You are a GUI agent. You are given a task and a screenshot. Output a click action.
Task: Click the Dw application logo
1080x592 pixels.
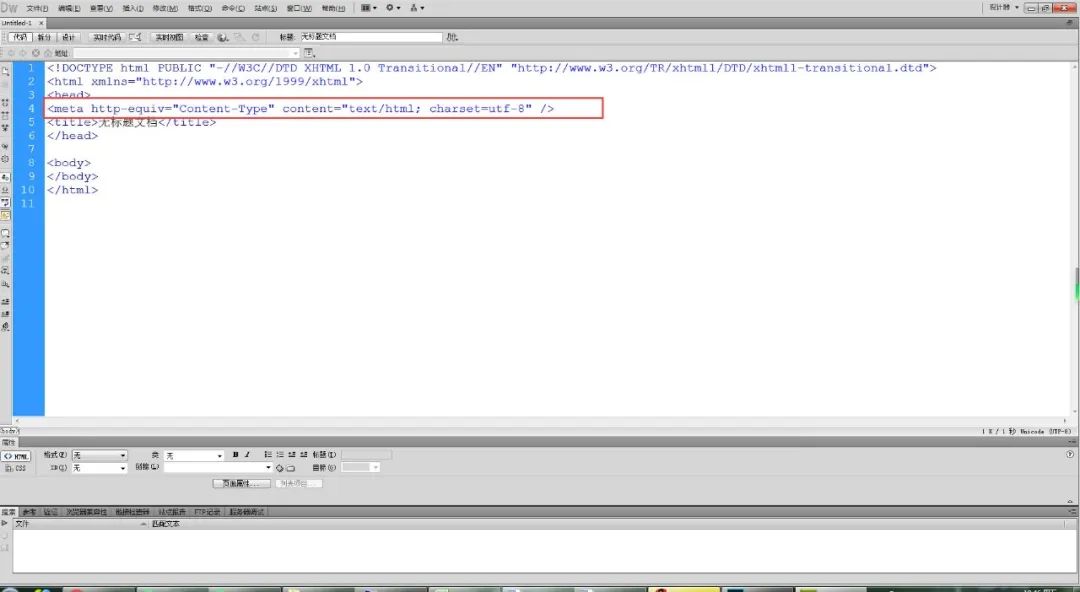(10, 8)
